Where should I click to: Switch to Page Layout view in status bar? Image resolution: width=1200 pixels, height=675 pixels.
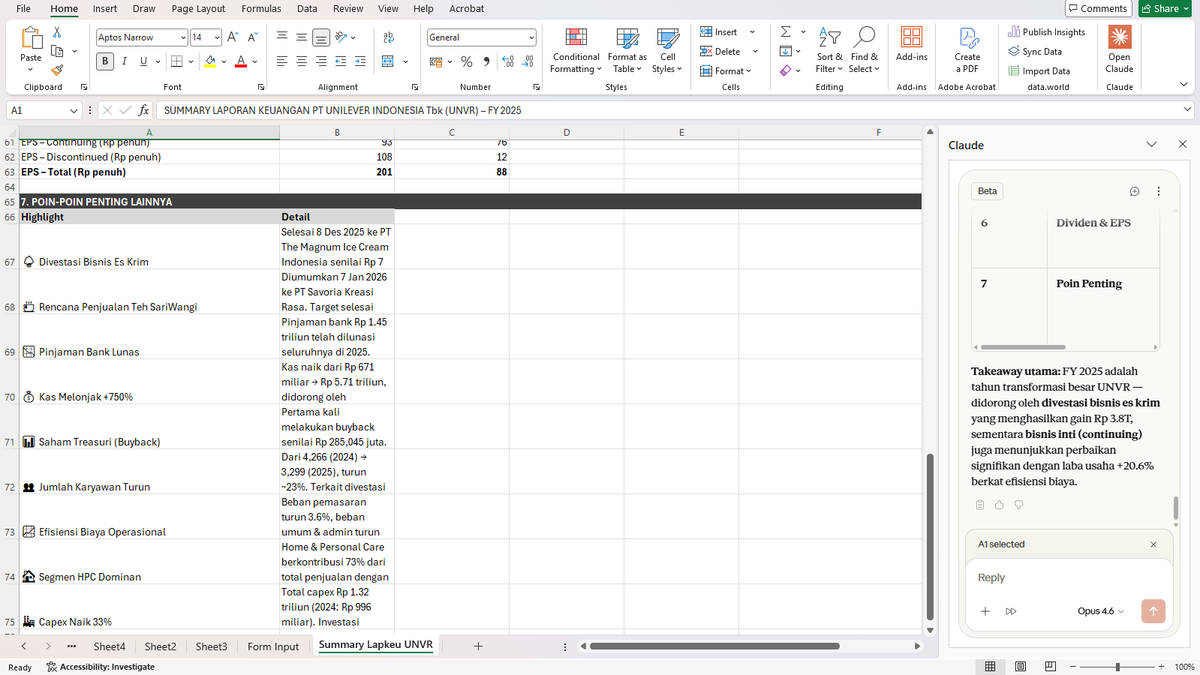coord(1021,667)
